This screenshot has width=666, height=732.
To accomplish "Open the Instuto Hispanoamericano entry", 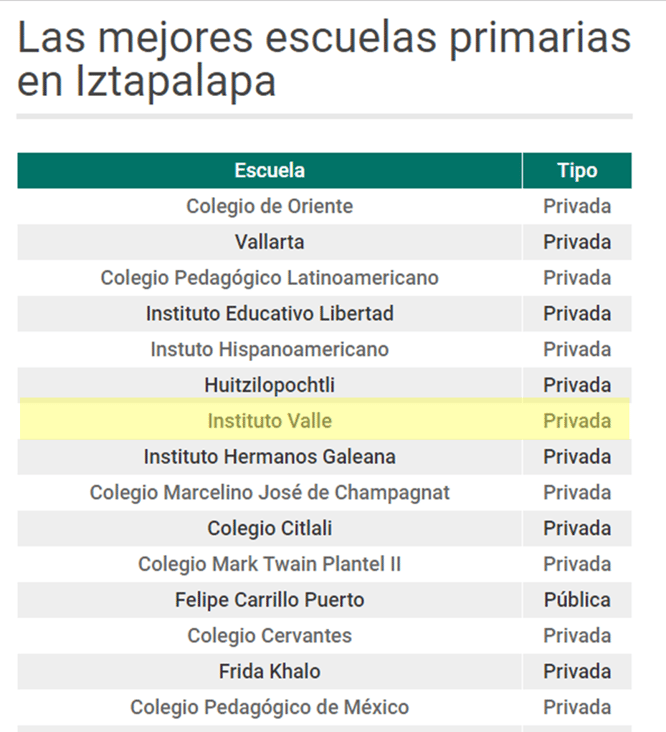I will [269, 349].
